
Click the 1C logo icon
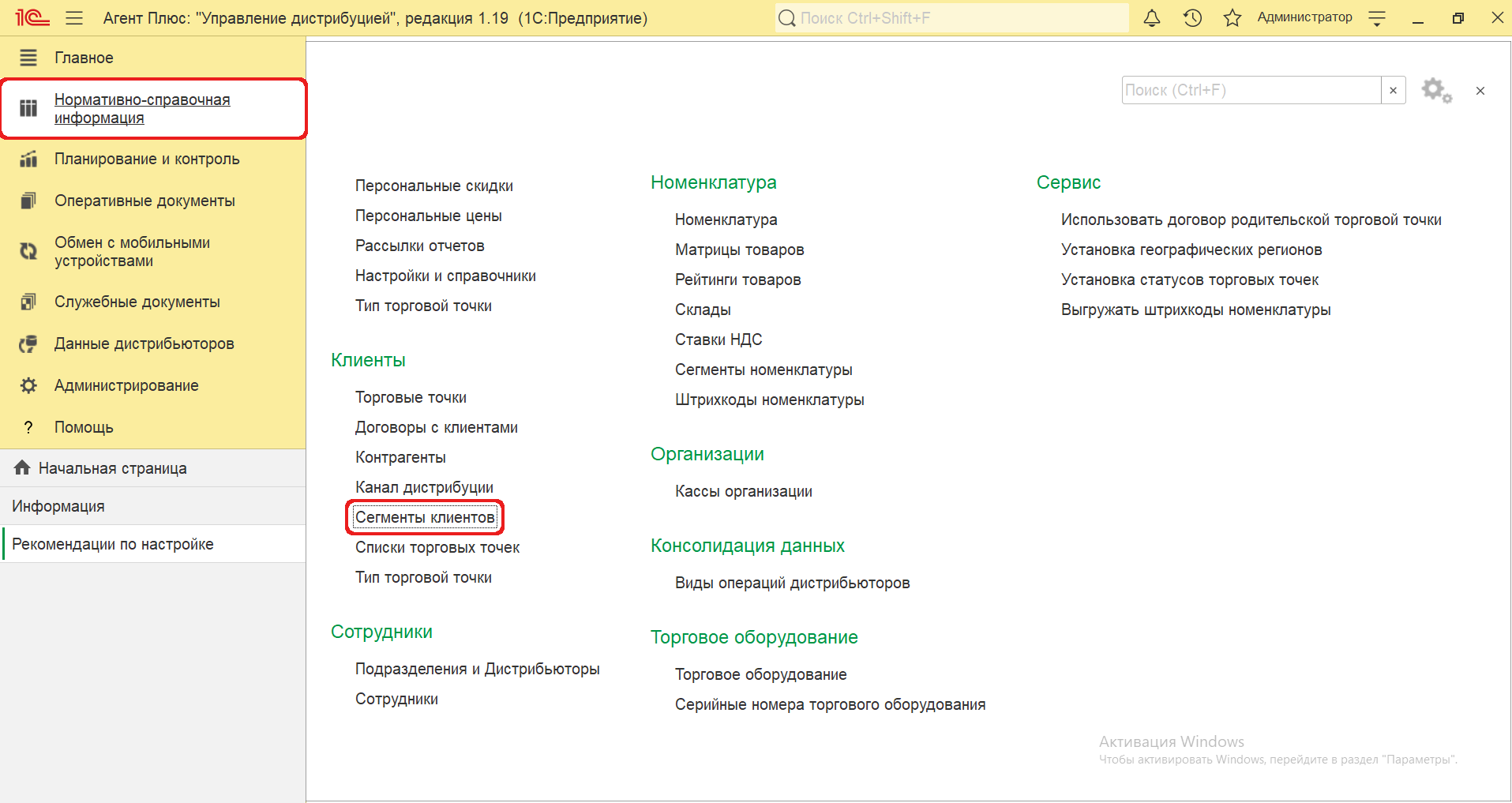tap(32, 17)
